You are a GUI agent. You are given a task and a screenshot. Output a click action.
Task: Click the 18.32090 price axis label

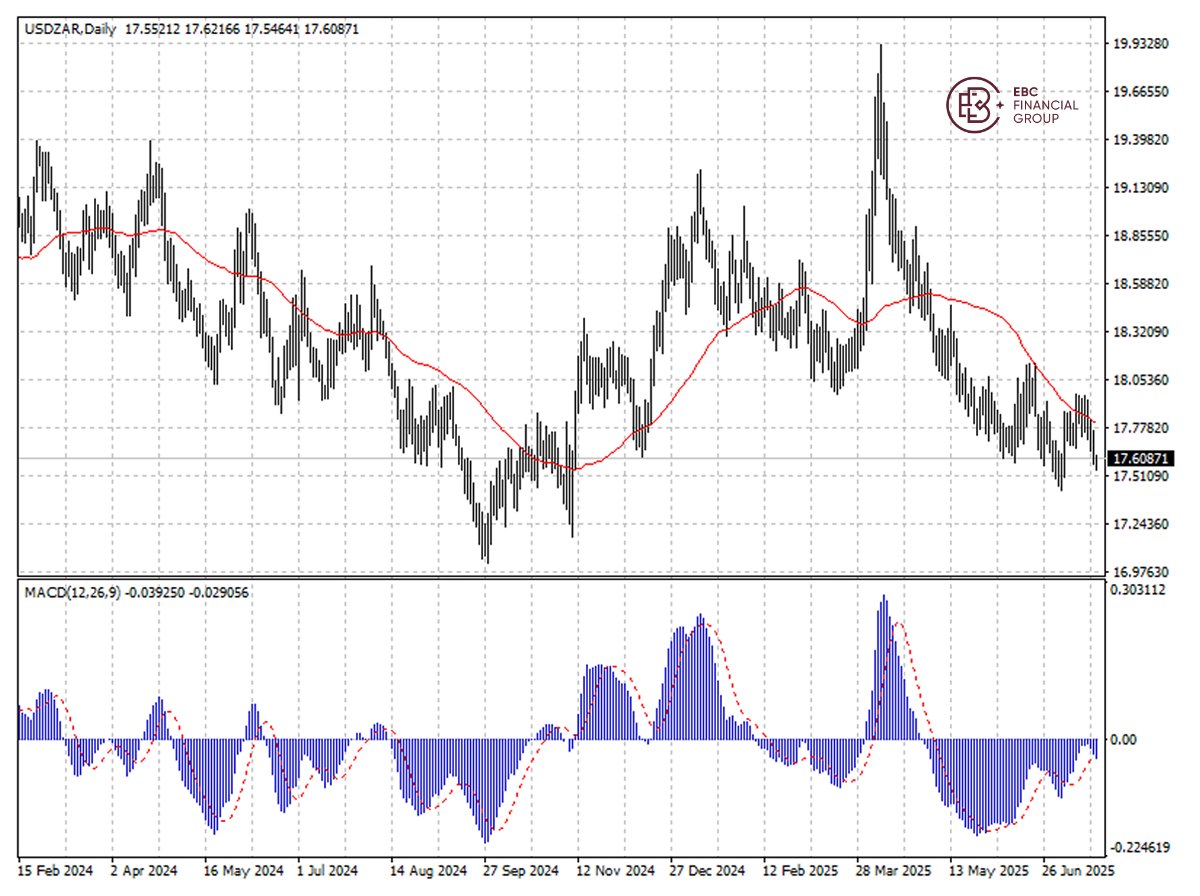click(1140, 332)
